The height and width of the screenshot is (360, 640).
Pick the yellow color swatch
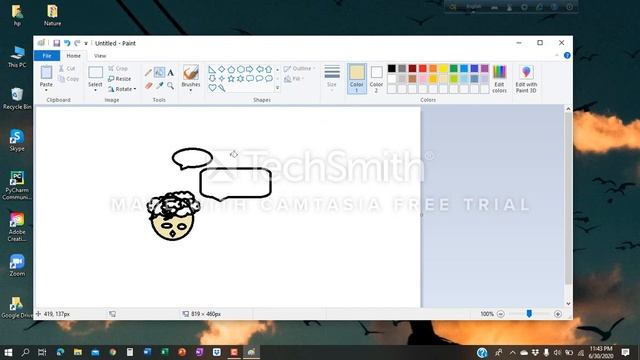pyautogui.click(x=443, y=69)
